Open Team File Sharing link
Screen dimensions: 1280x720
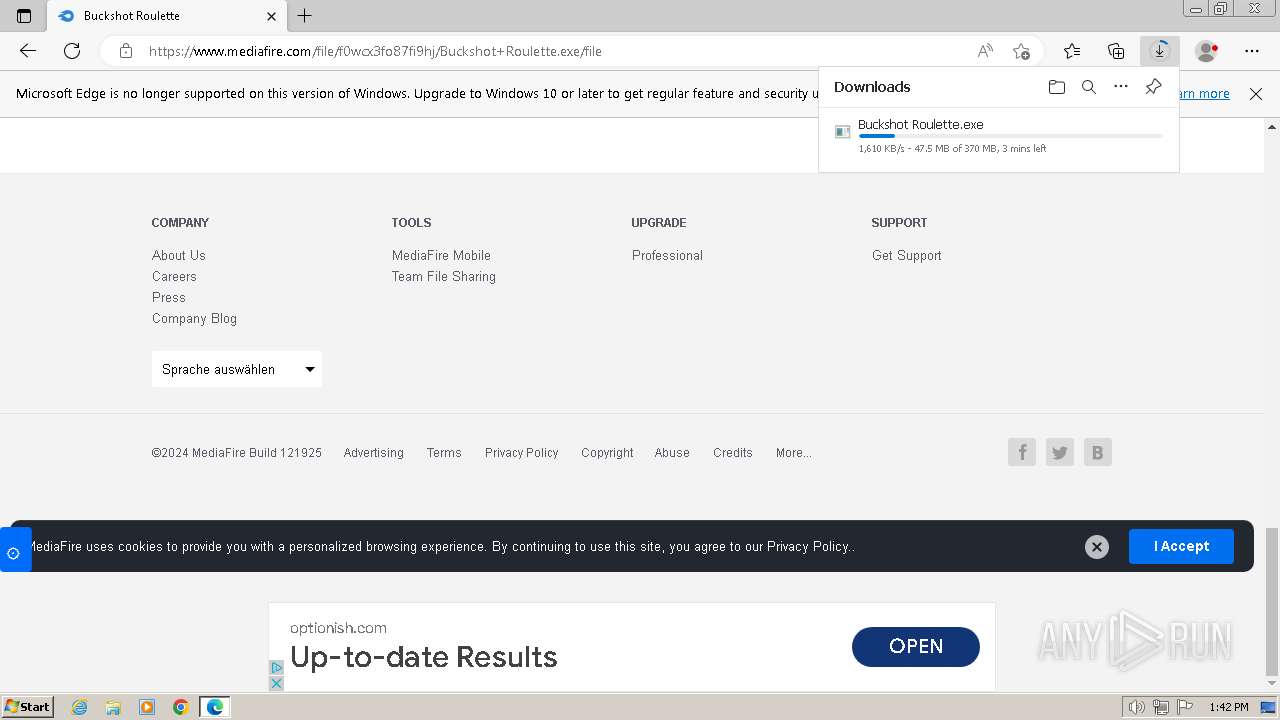[x=444, y=276]
